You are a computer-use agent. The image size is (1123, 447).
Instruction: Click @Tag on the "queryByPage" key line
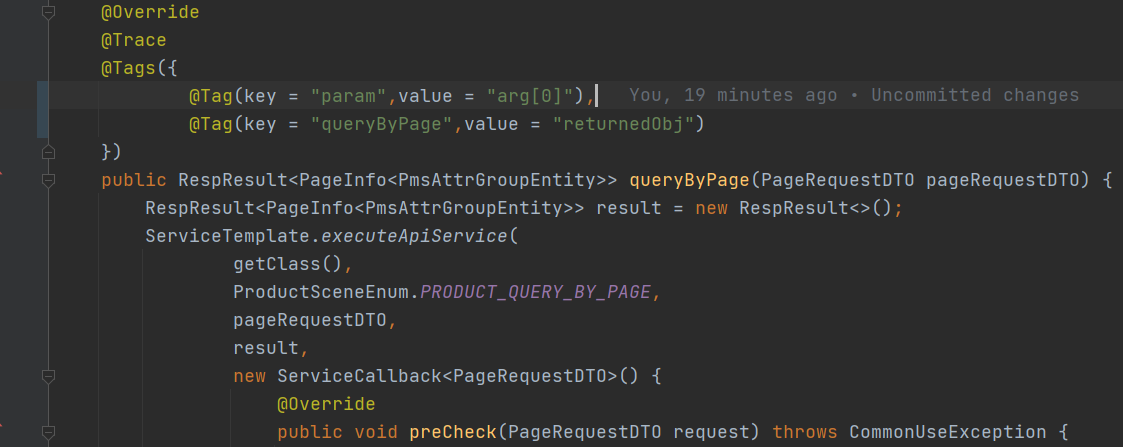(211, 124)
